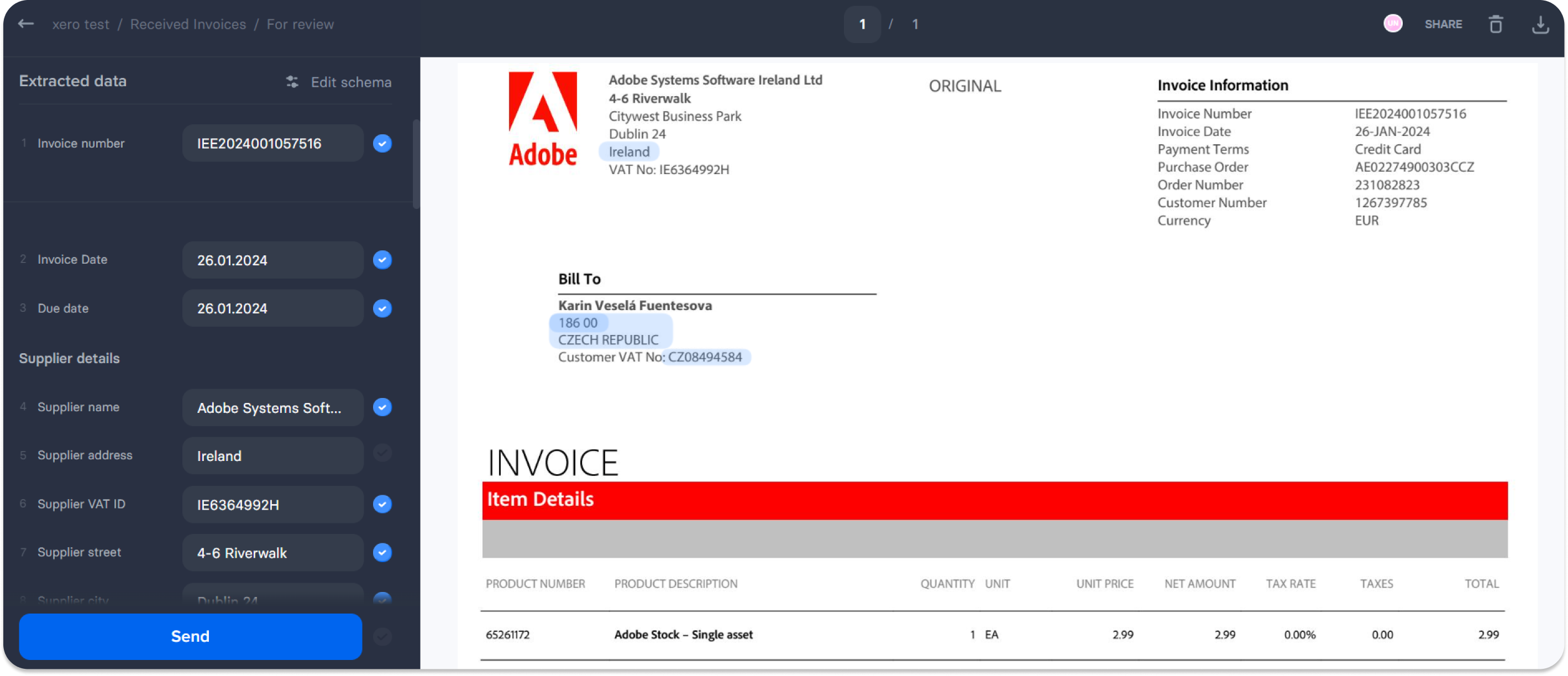Click the greyed checkmark beside Send
The height and width of the screenshot is (676, 1568).
382,636
